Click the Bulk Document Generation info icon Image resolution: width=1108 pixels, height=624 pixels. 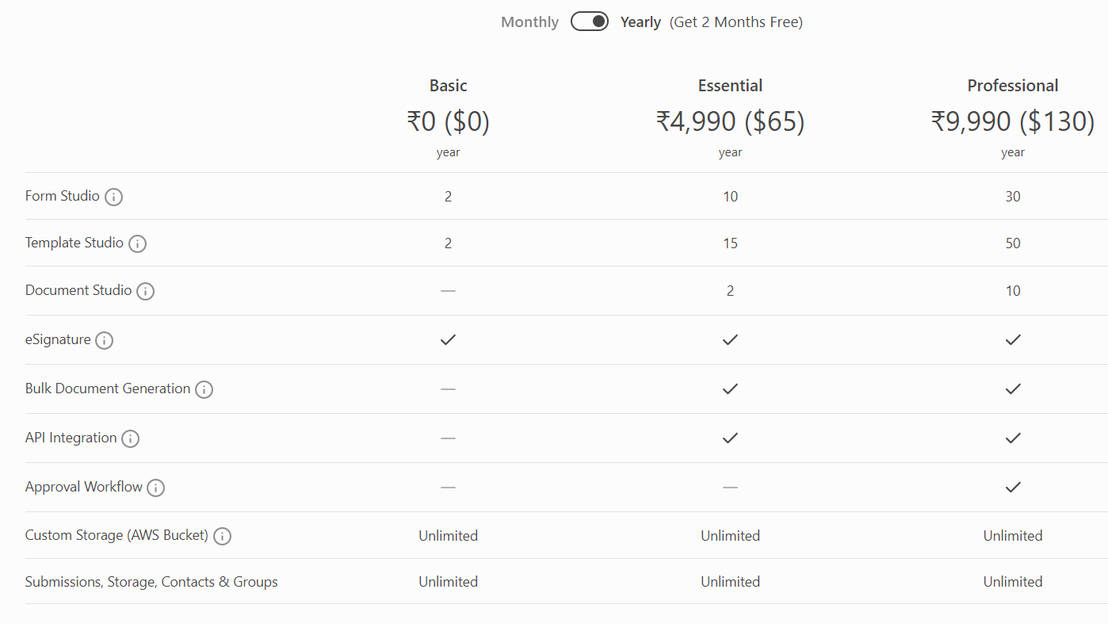point(203,389)
